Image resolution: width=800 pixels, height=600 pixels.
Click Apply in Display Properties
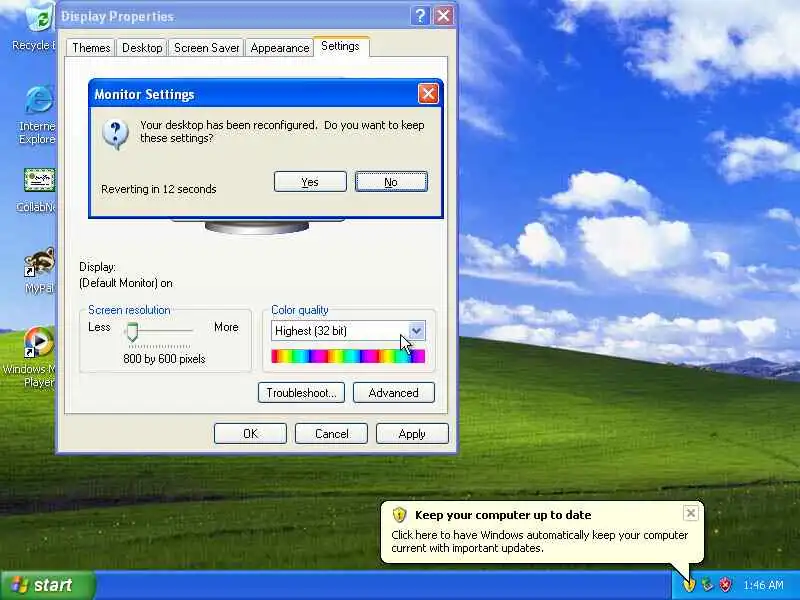412,434
